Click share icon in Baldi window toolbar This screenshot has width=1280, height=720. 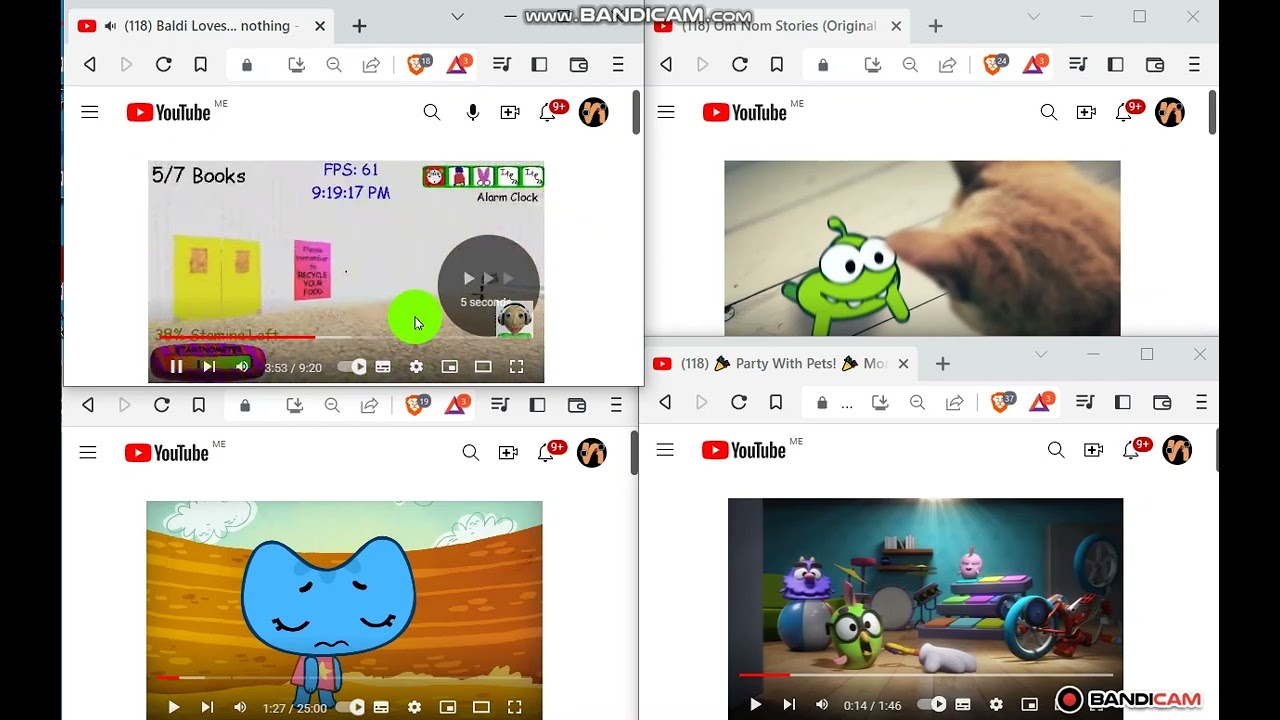point(371,65)
